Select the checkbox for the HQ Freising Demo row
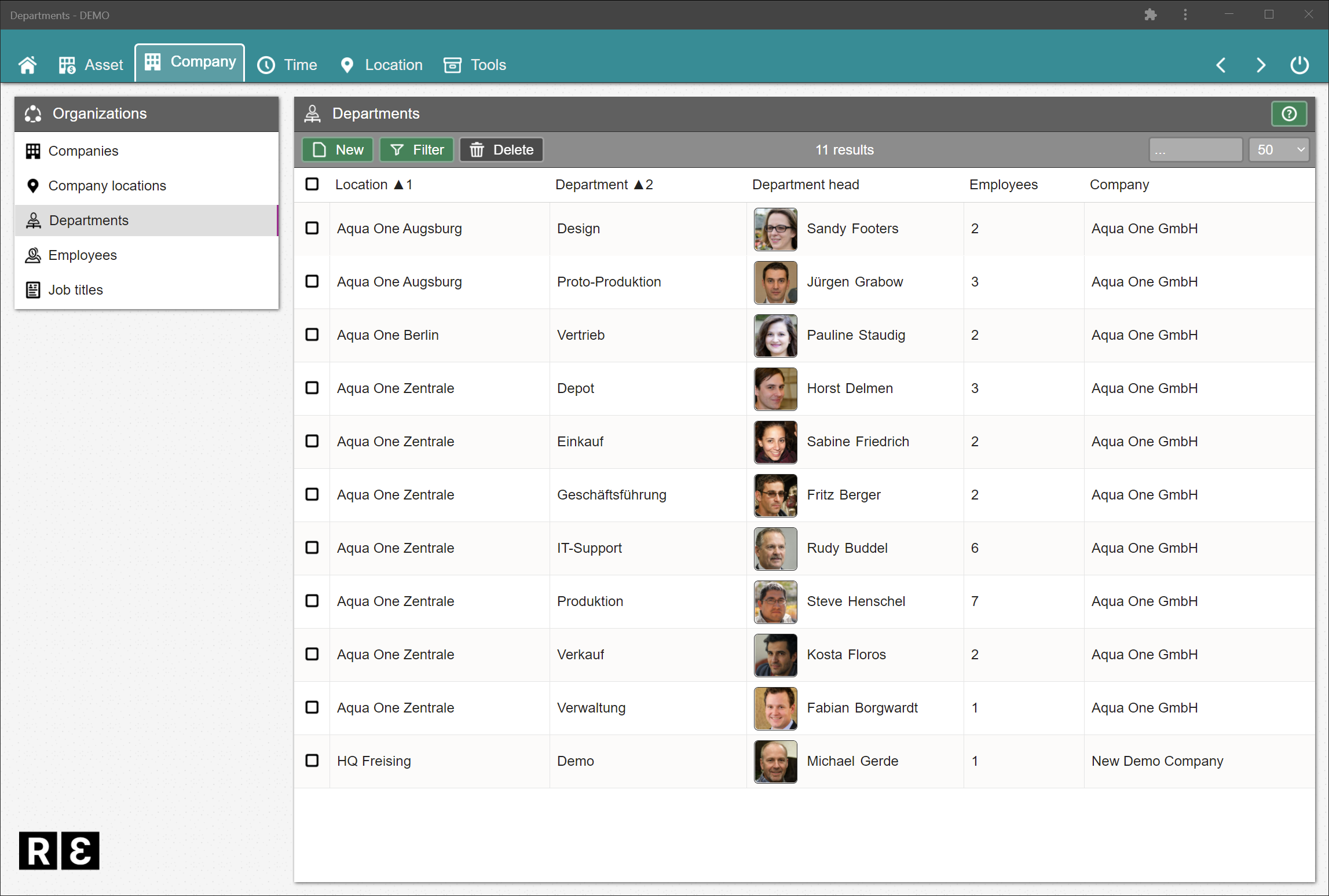The height and width of the screenshot is (896, 1329). click(x=312, y=761)
